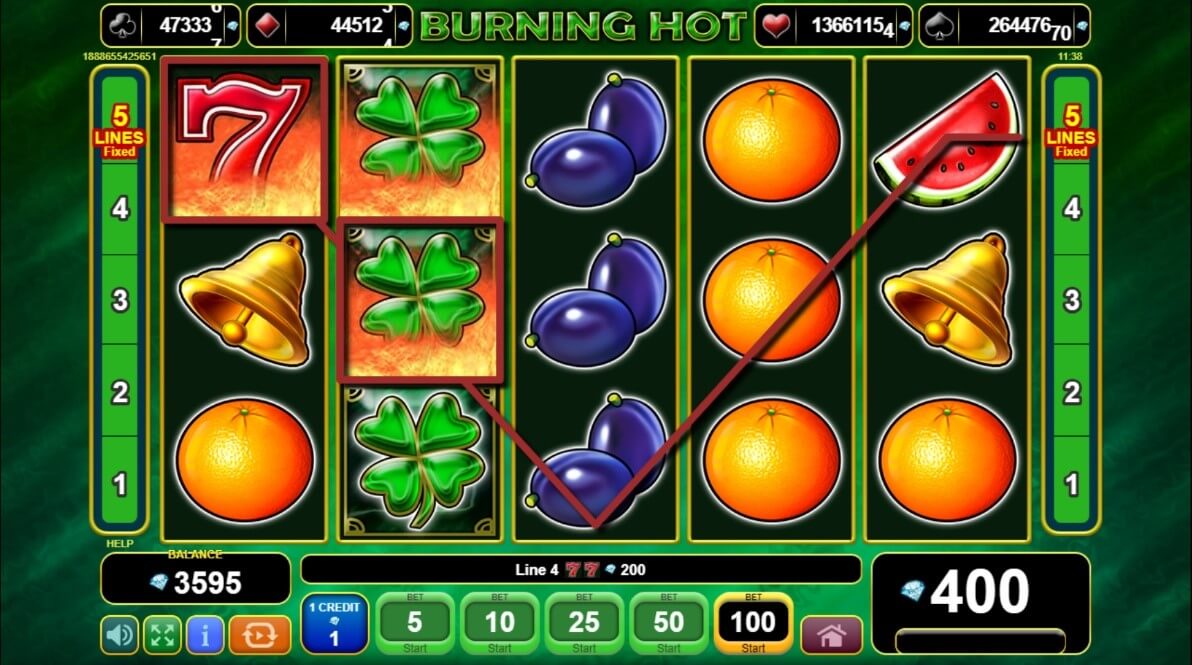Spin with the highlighted bet 100 button

(x=753, y=624)
